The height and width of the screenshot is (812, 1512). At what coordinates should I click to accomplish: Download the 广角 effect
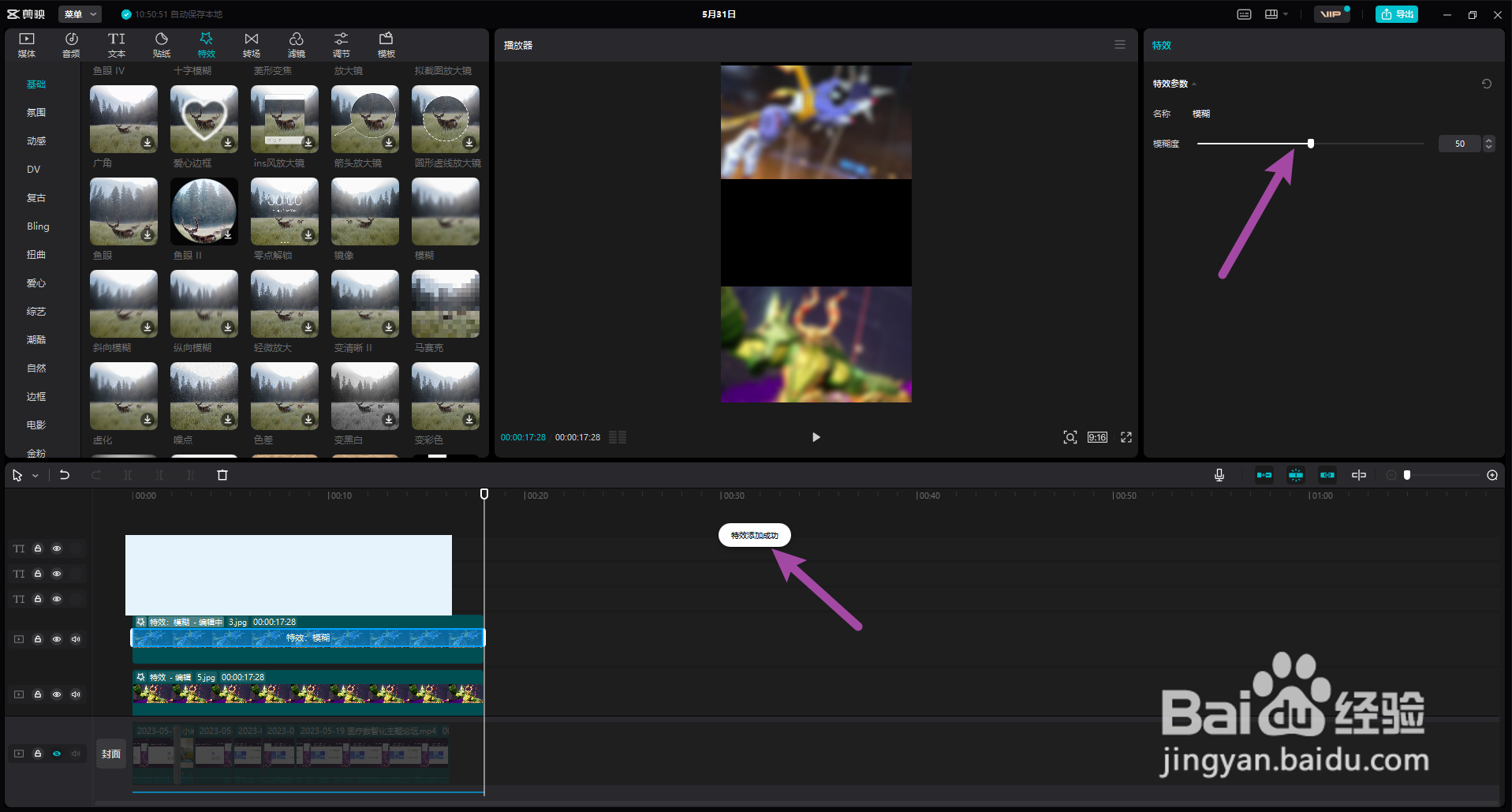coord(147,143)
